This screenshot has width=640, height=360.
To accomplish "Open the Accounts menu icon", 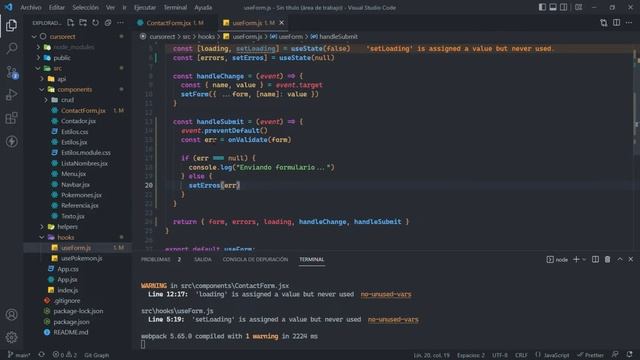I will [11, 315].
